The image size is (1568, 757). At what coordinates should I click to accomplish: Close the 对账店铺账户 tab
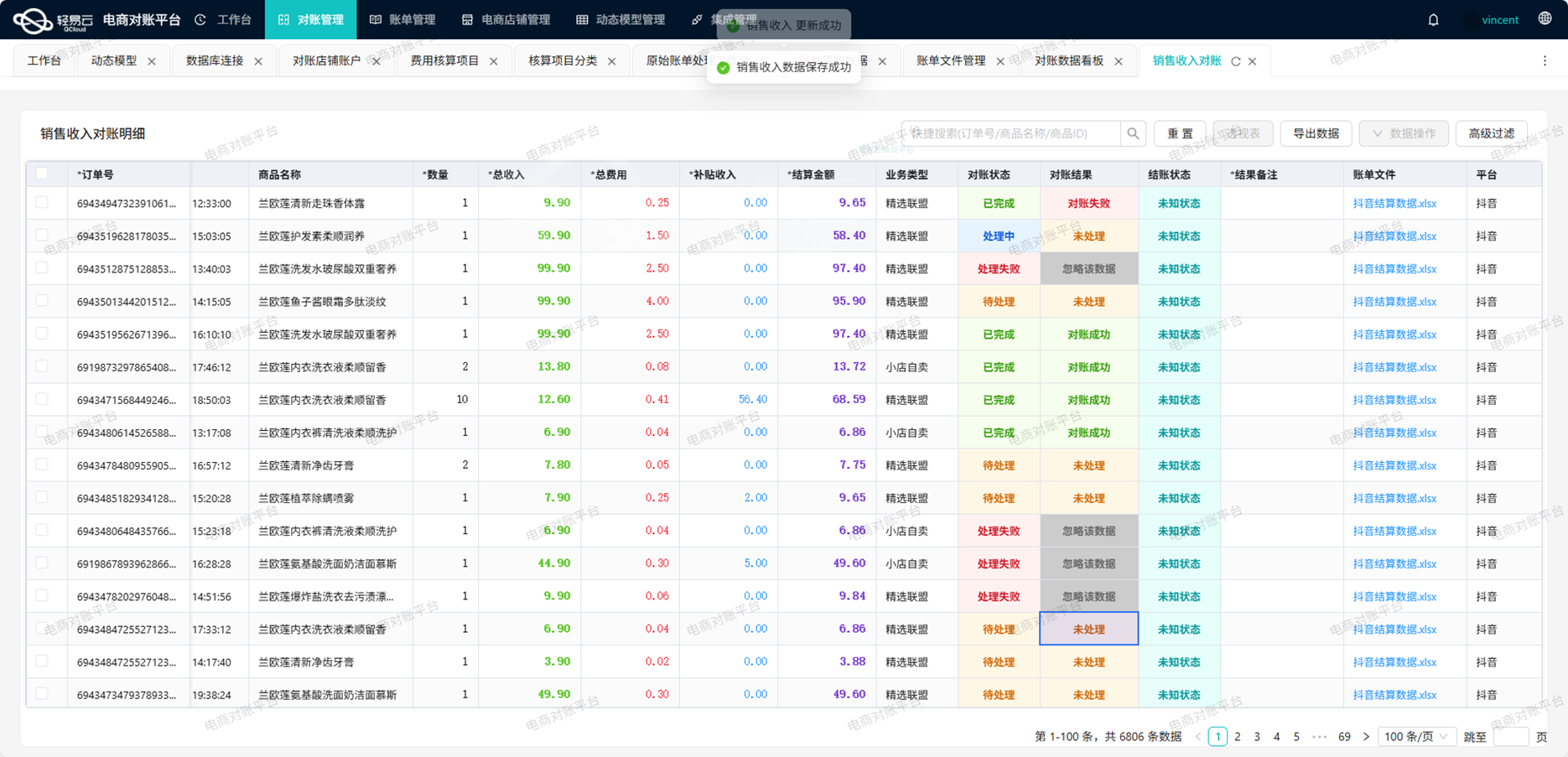[376, 61]
